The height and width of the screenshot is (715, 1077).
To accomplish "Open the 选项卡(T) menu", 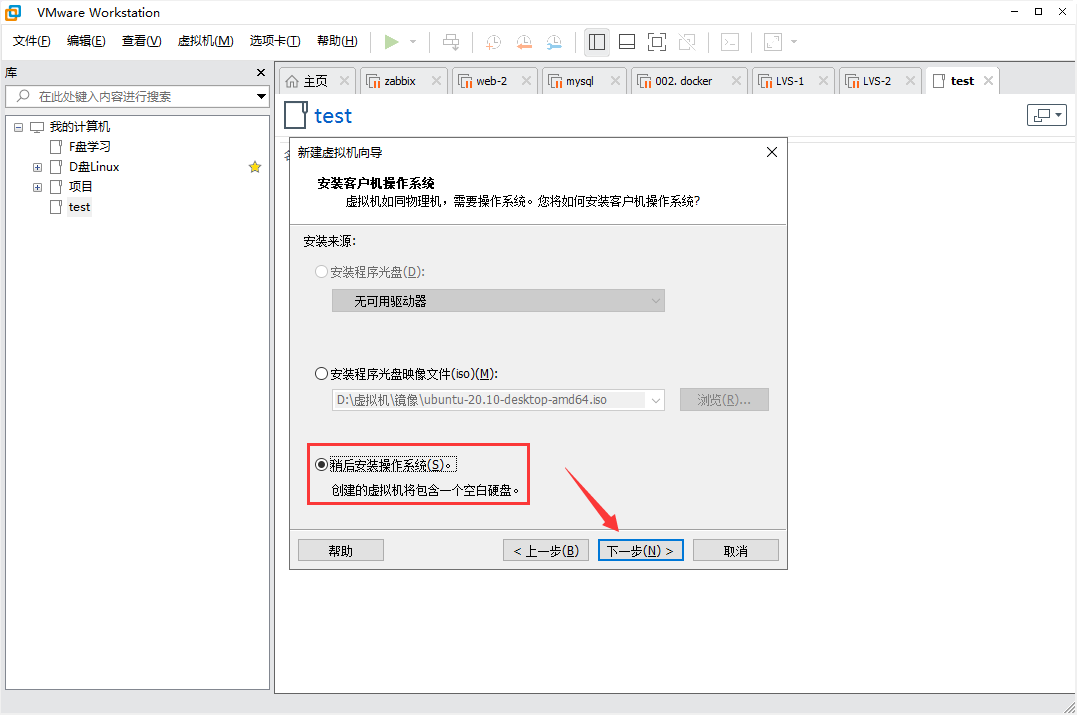I will coord(275,41).
